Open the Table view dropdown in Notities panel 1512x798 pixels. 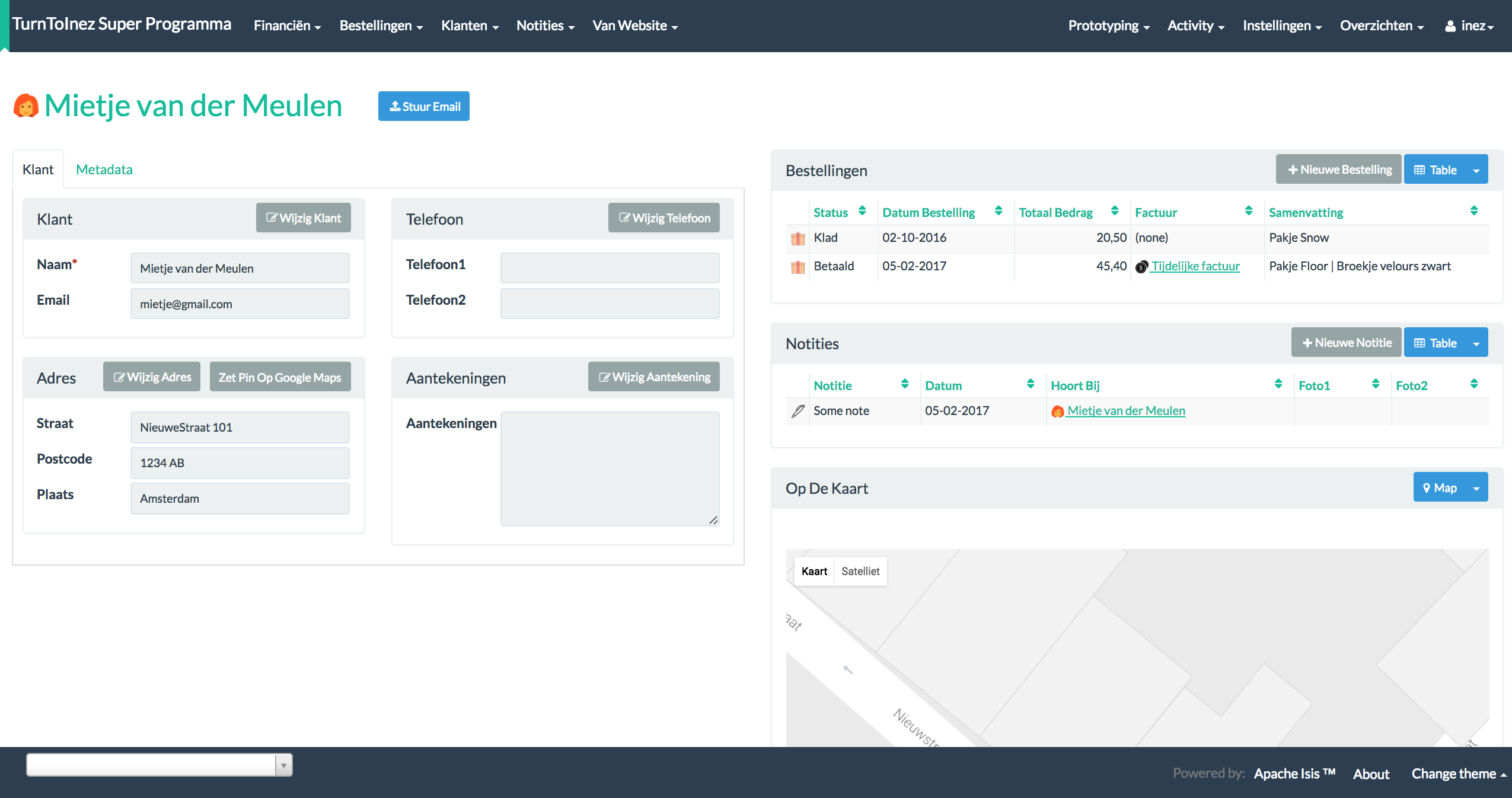(x=1446, y=343)
